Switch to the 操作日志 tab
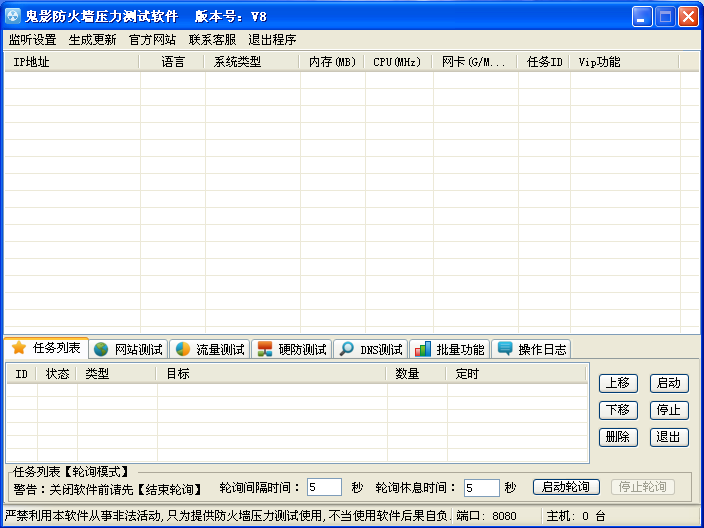 point(532,349)
